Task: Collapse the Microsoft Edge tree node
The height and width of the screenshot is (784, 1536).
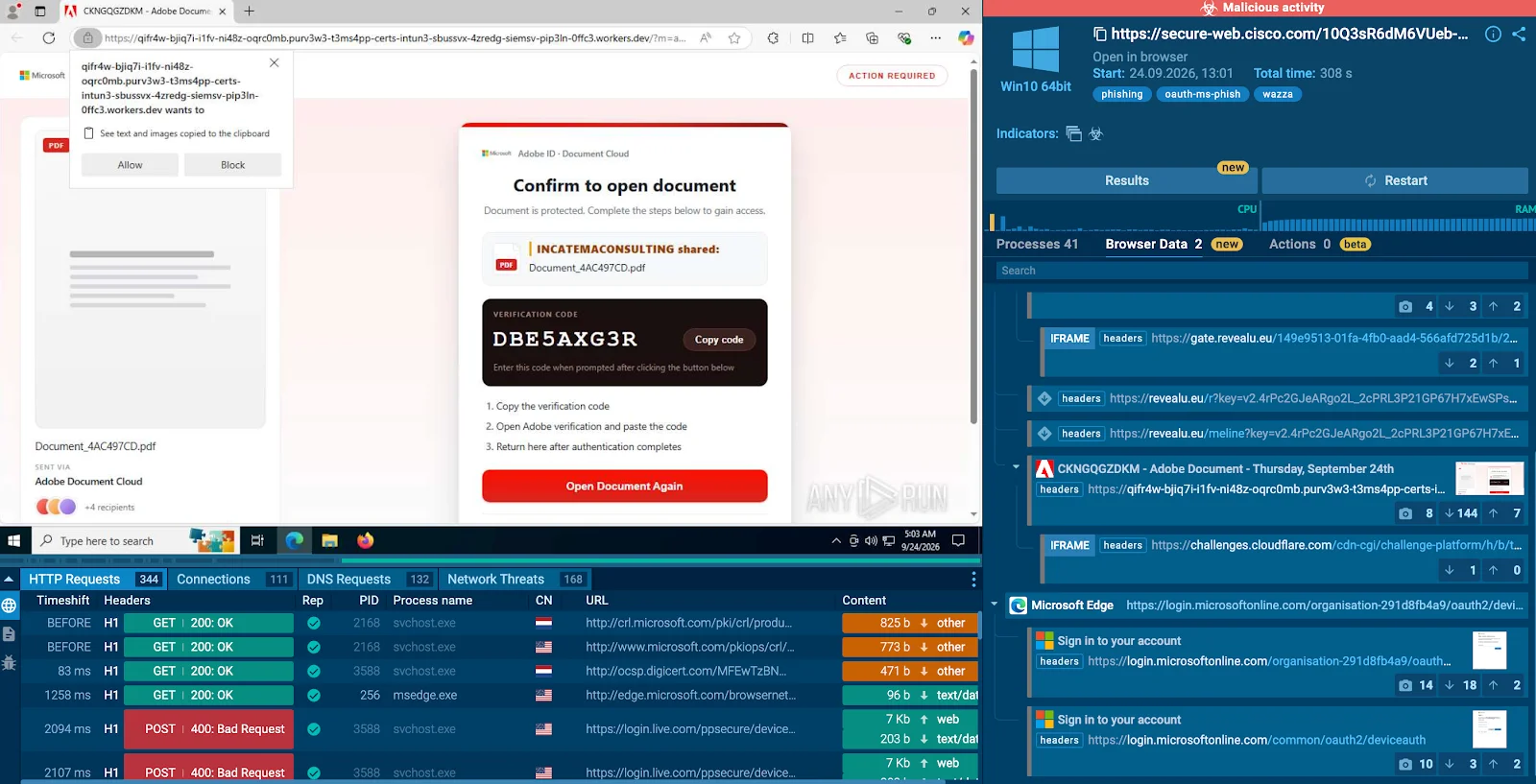Action: (994, 605)
